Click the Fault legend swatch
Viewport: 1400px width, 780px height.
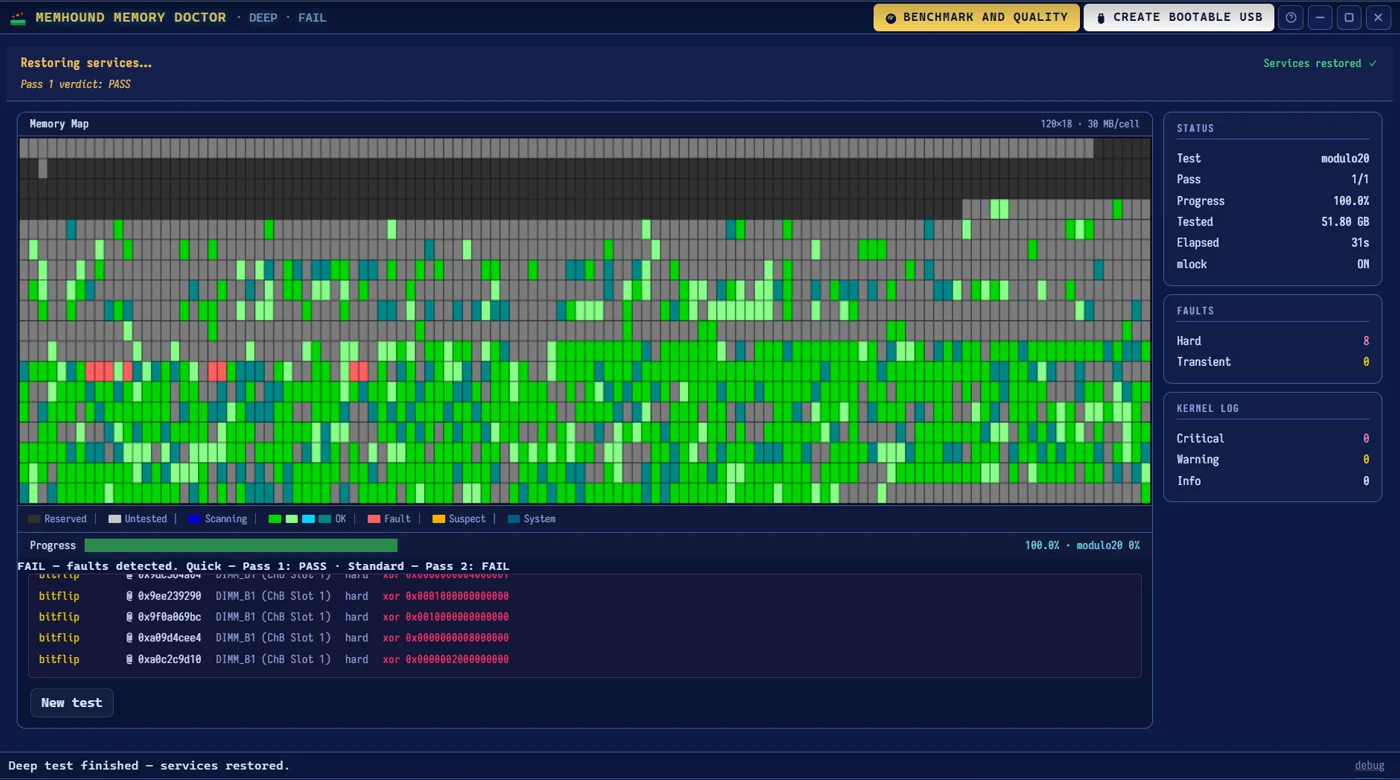(x=374, y=519)
